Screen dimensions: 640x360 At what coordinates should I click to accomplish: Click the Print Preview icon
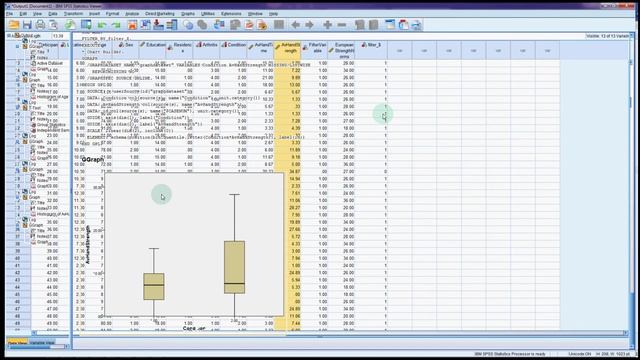click(x=53, y=25)
